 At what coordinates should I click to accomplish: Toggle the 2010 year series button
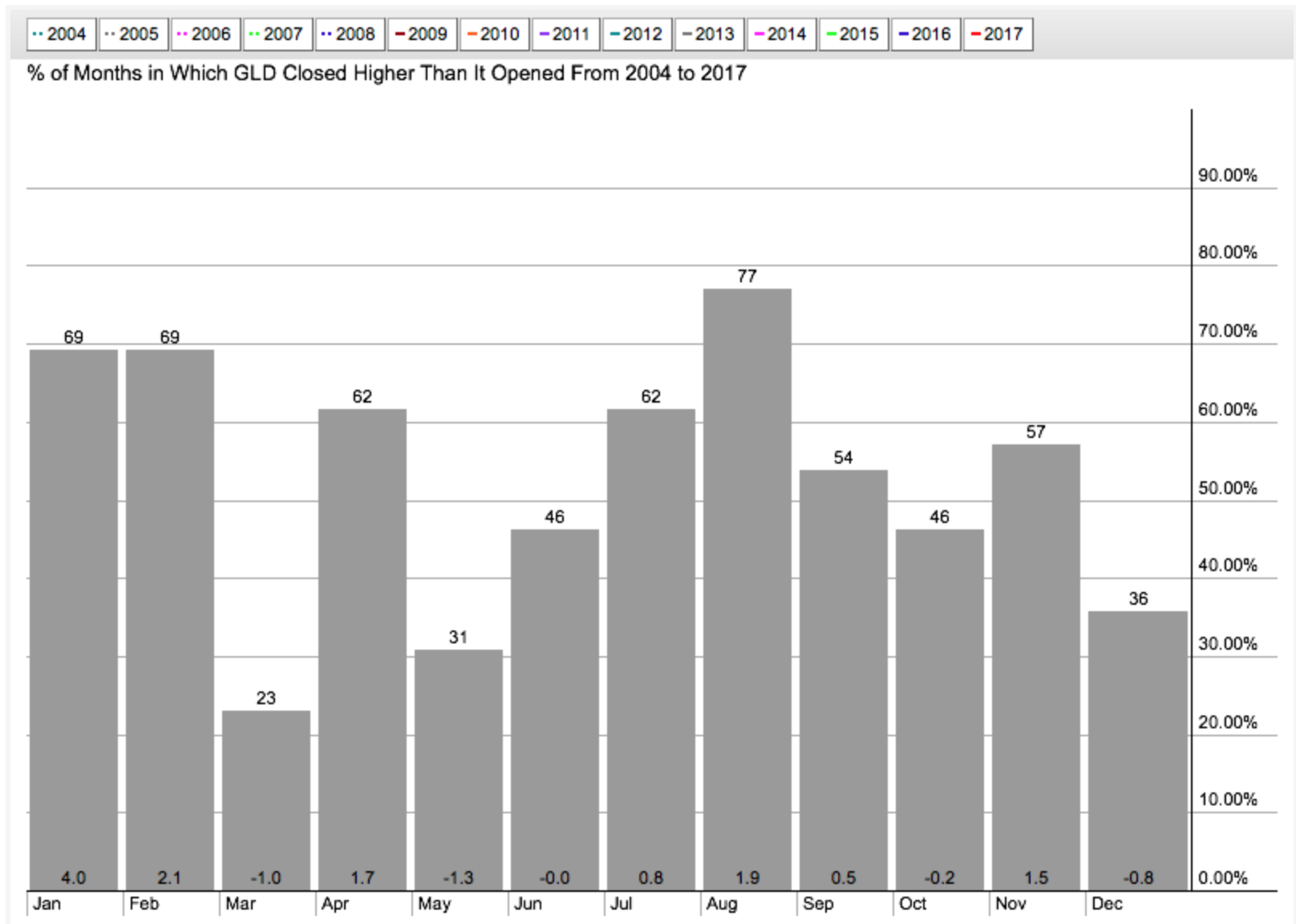click(494, 34)
